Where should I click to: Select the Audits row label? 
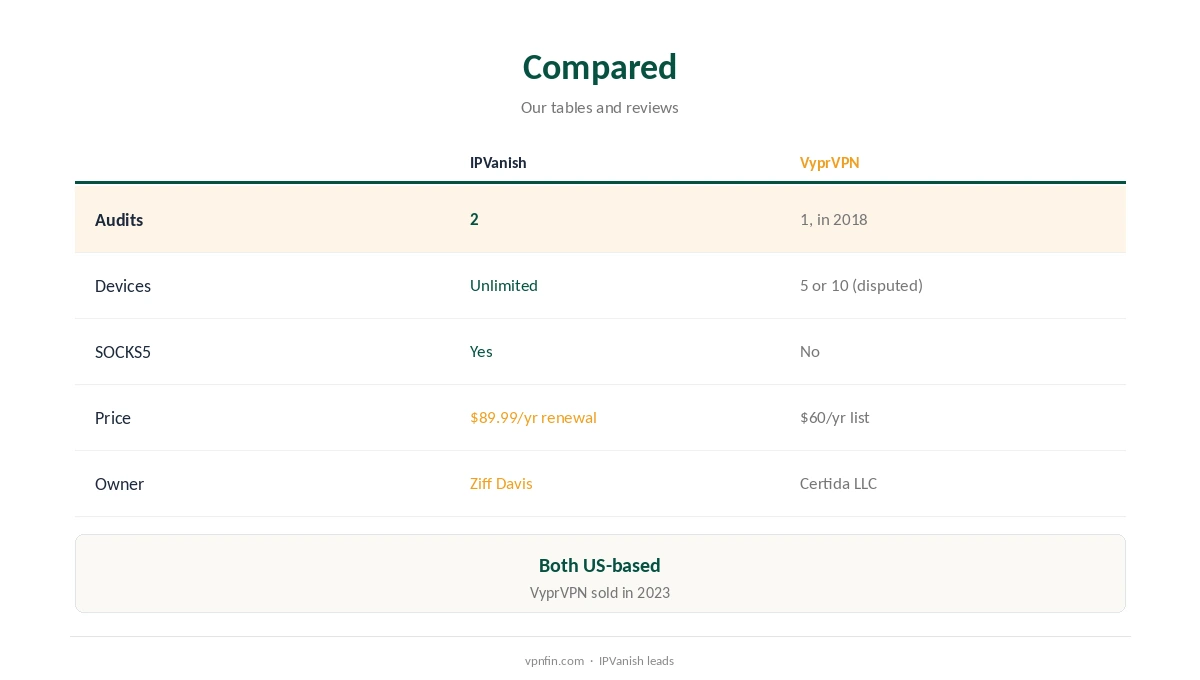click(x=119, y=220)
